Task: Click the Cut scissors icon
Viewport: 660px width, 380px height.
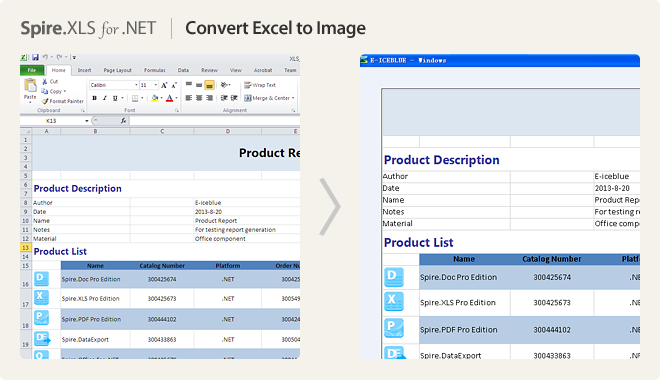Action: (x=45, y=81)
